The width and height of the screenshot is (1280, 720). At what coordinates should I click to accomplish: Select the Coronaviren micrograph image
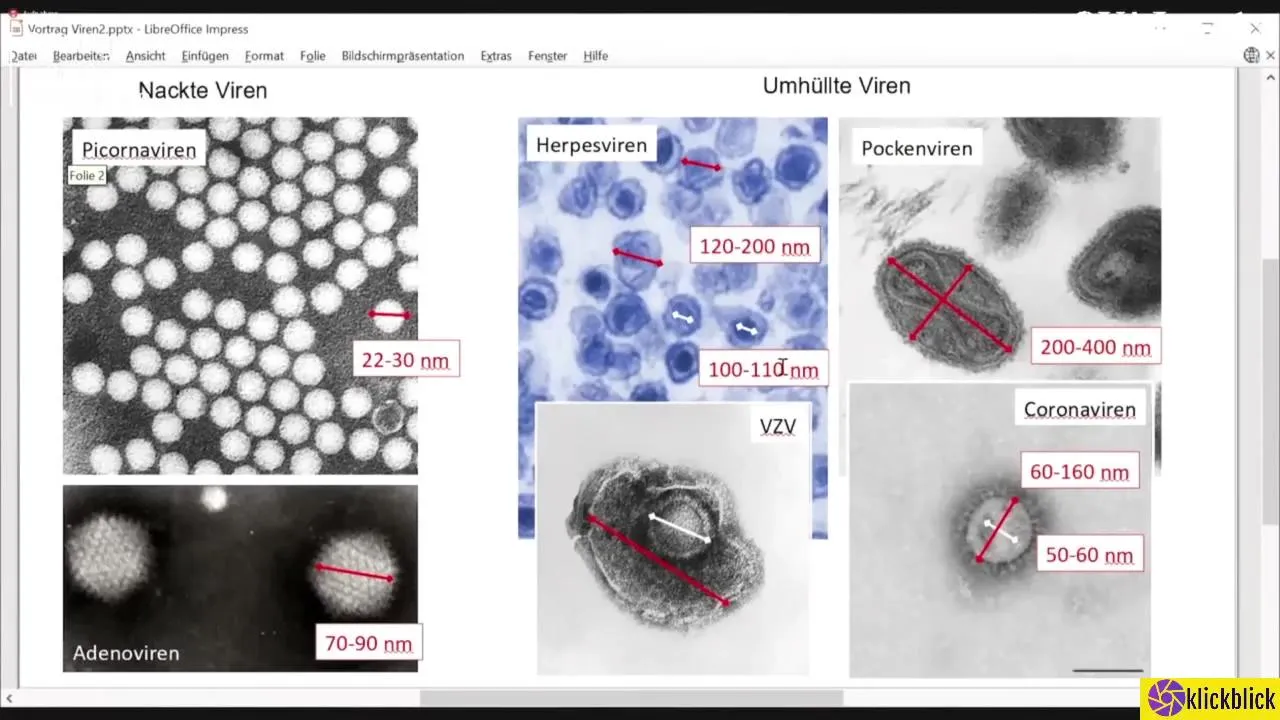coord(1000,530)
